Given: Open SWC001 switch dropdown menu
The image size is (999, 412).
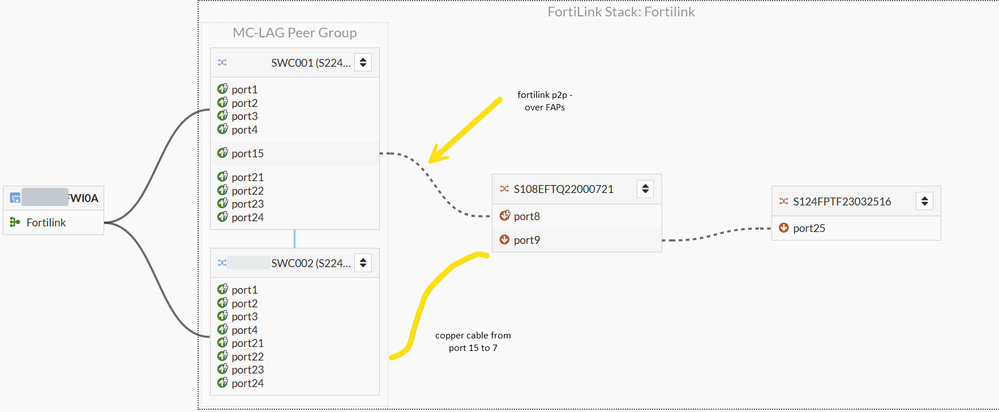Looking at the screenshot, I should click(x=363, y=63).
